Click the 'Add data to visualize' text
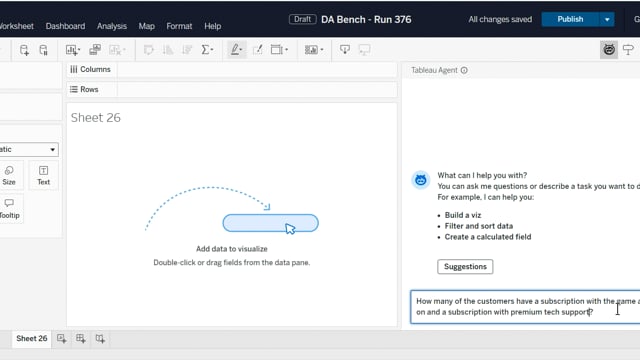 pyautogui.click(x=232, y=249)
